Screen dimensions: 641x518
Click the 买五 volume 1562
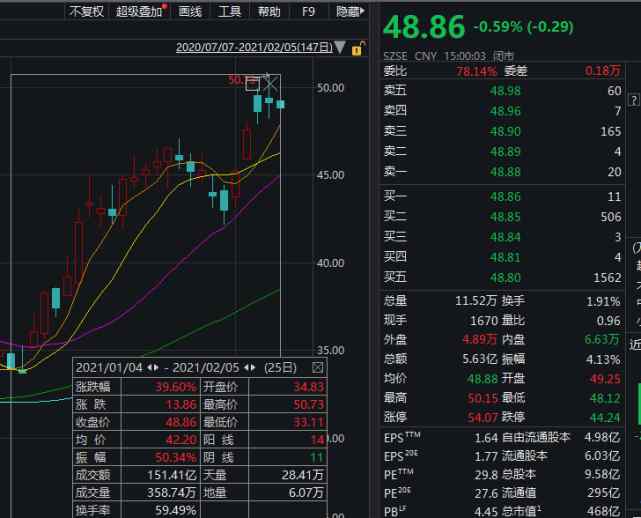607,278
